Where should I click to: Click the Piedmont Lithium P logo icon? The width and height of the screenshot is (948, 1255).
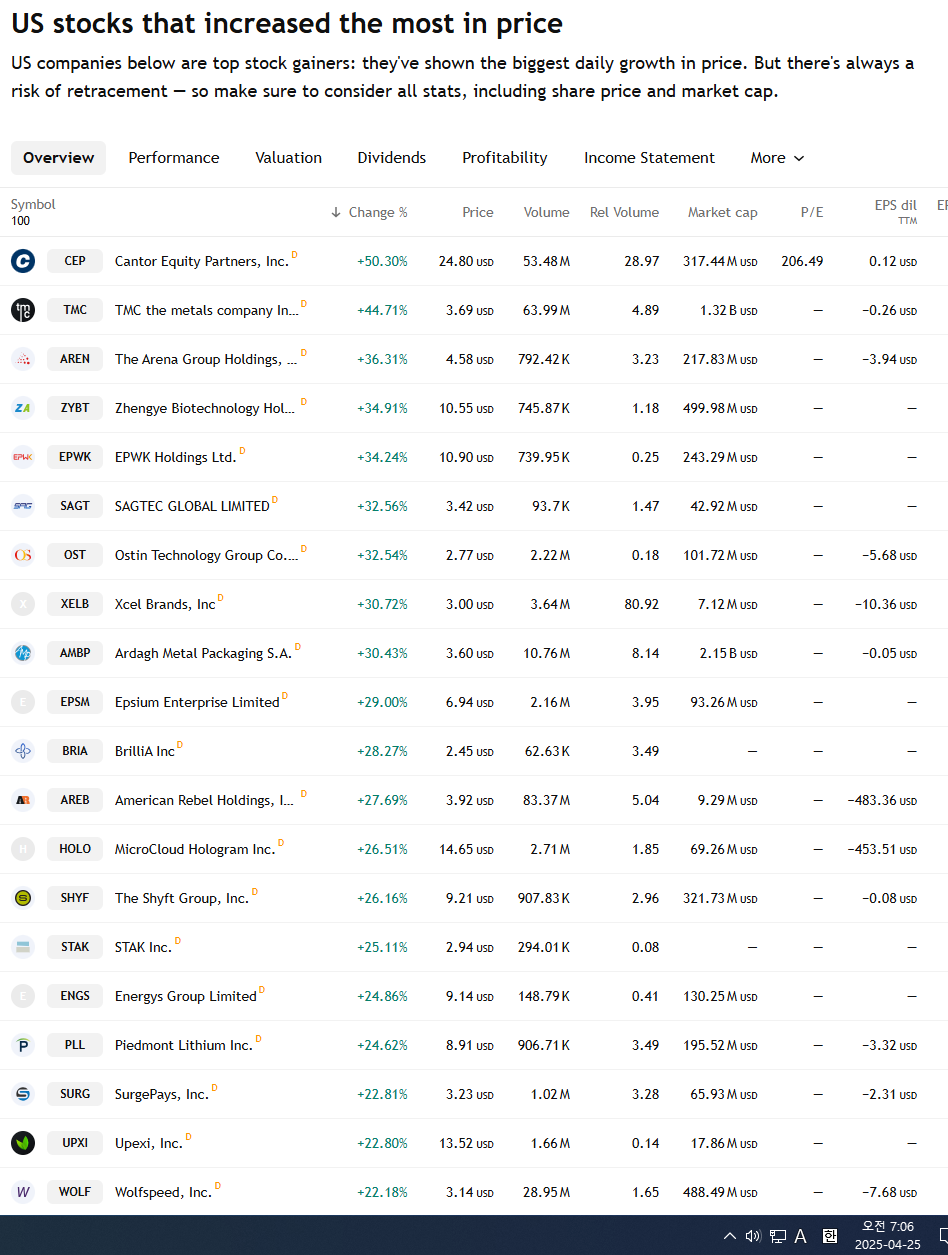(x=23, y=1045)
